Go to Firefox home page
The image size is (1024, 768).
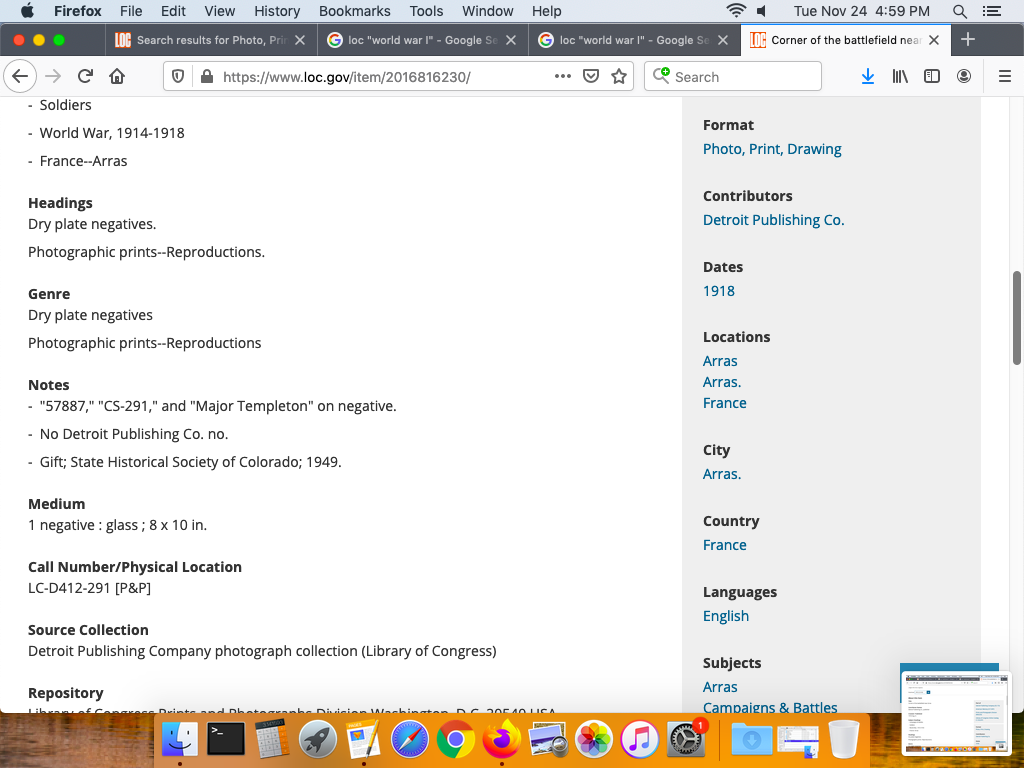[x=117, y=77]
